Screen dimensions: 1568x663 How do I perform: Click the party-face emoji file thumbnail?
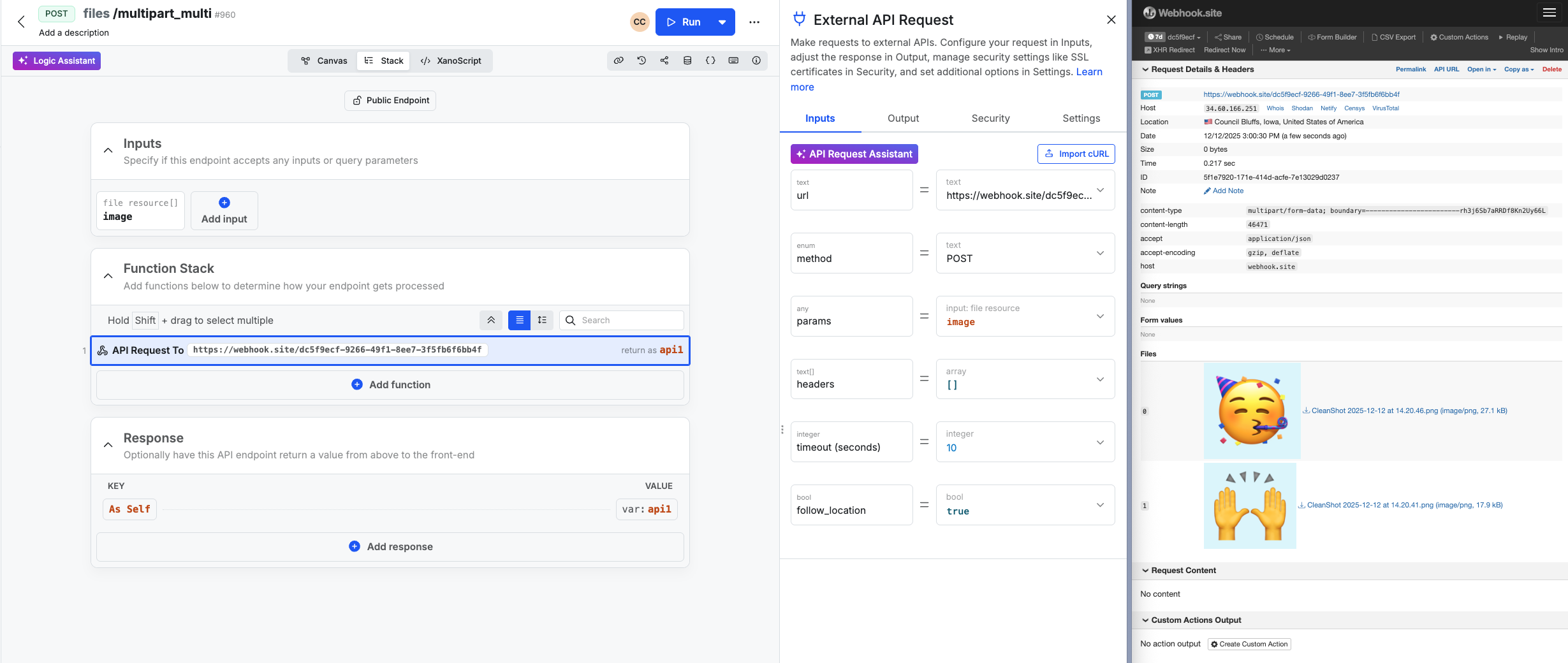(x=1250, y=411)
